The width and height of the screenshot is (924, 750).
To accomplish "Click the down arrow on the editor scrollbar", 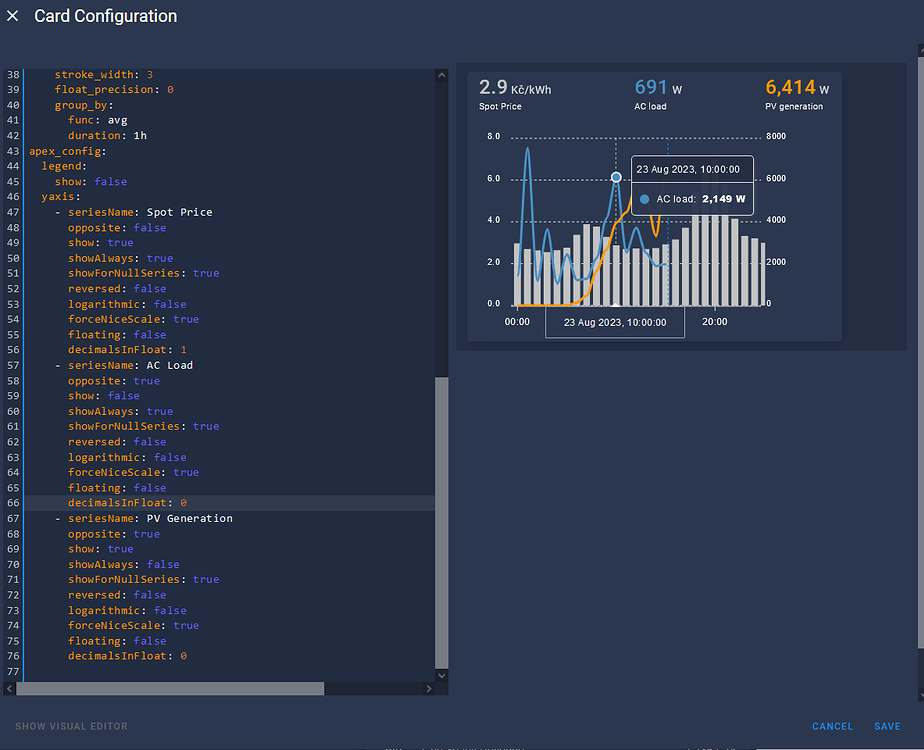I will [x=441, y=674].
